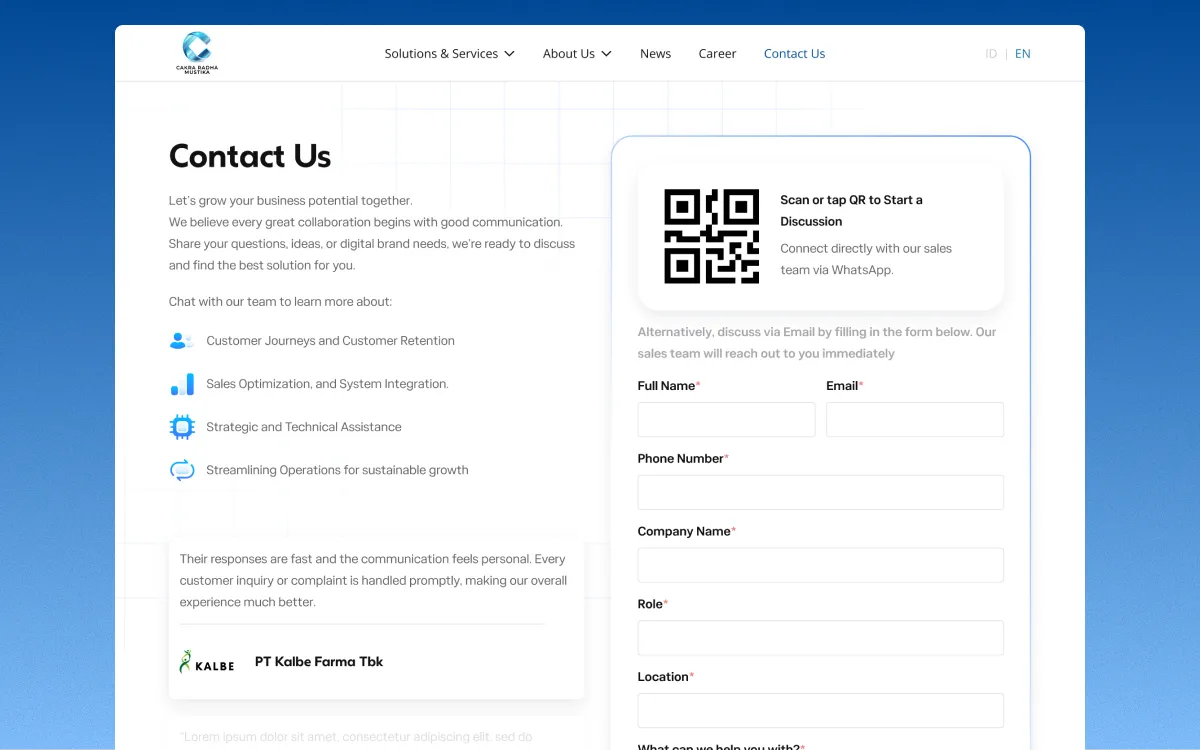Switch the language to ID
Viewport: 1200px width, 750px height.
point(991,54)
